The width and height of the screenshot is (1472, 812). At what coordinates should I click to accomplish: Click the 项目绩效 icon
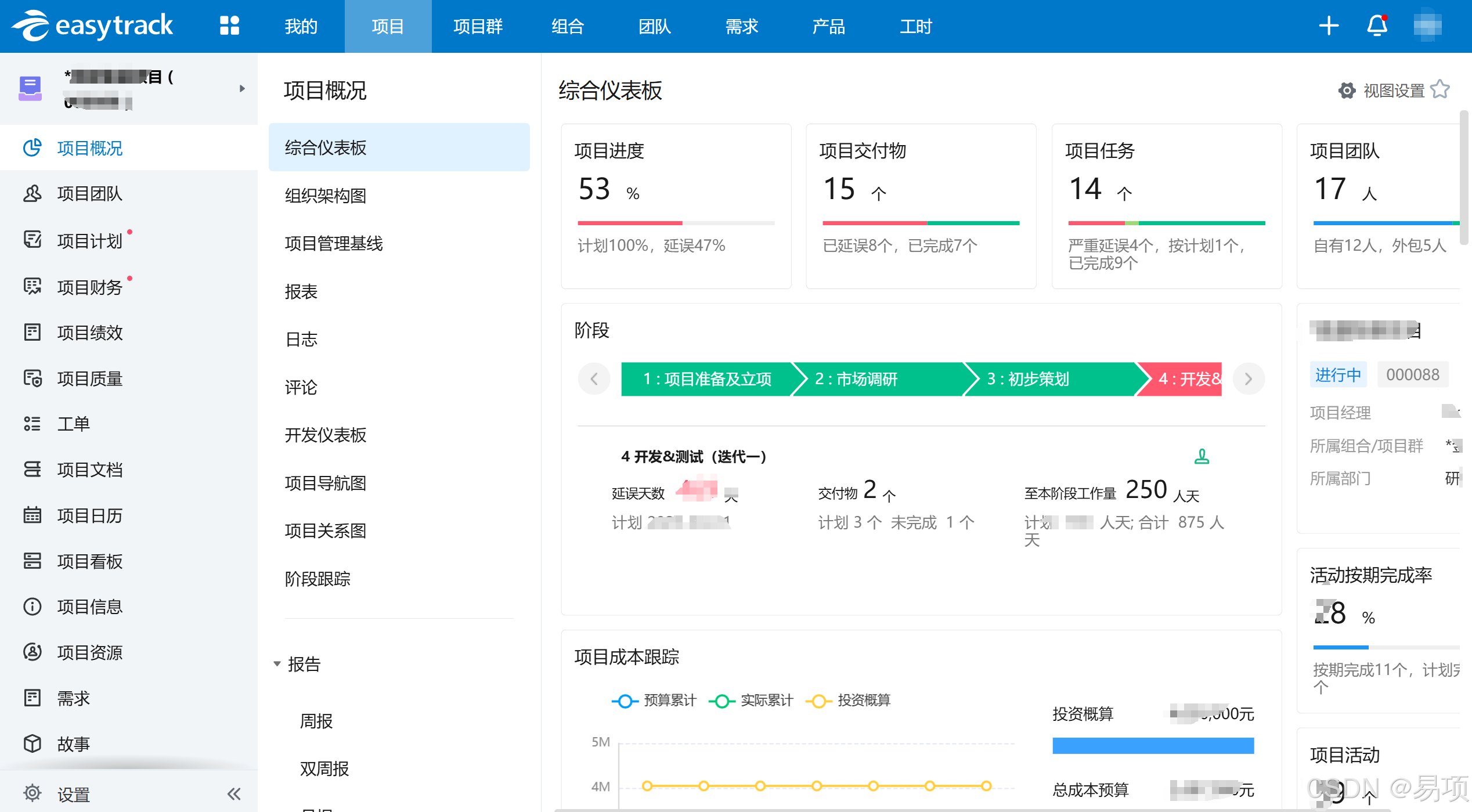point(32,332)
